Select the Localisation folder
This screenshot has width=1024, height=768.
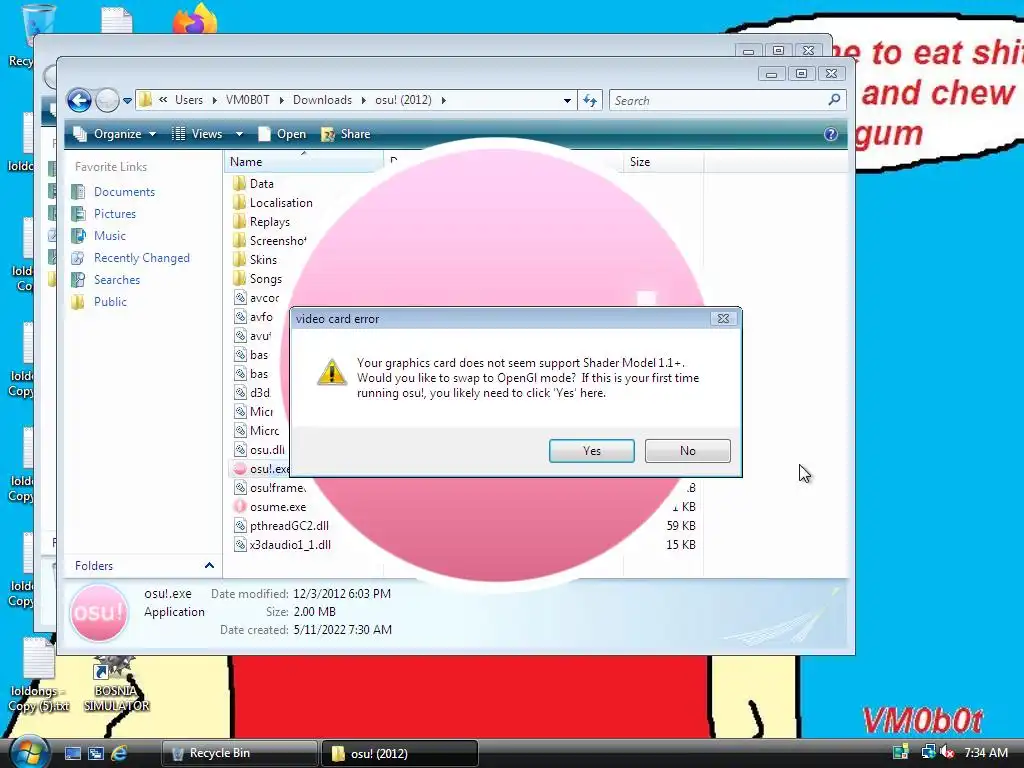[281, 202]
